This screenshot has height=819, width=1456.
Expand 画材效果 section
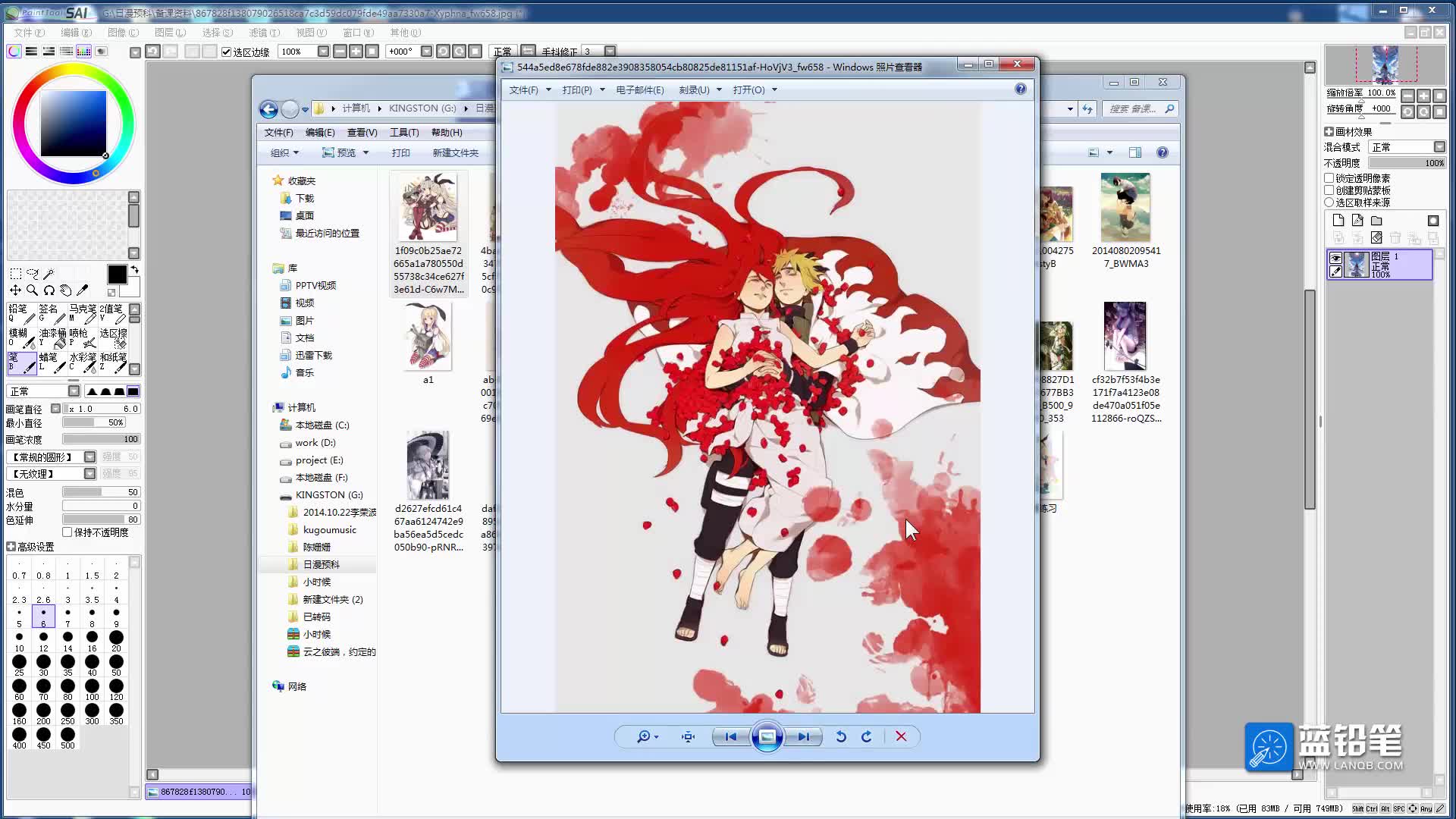(1329, 132)
